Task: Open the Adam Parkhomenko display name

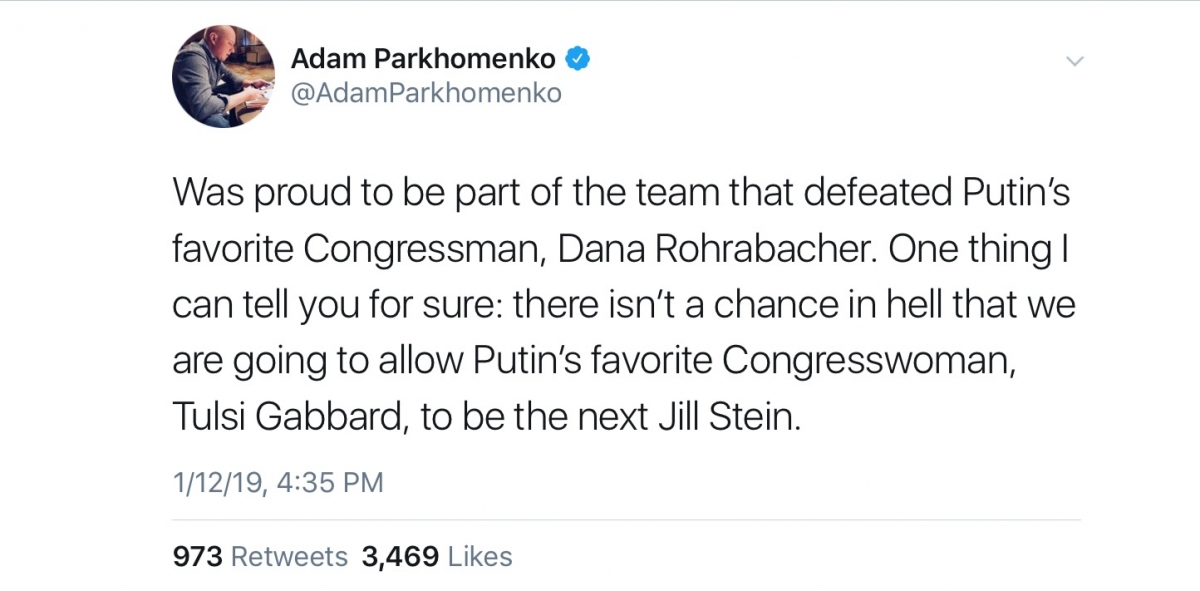Action: [x=422, y=59]
